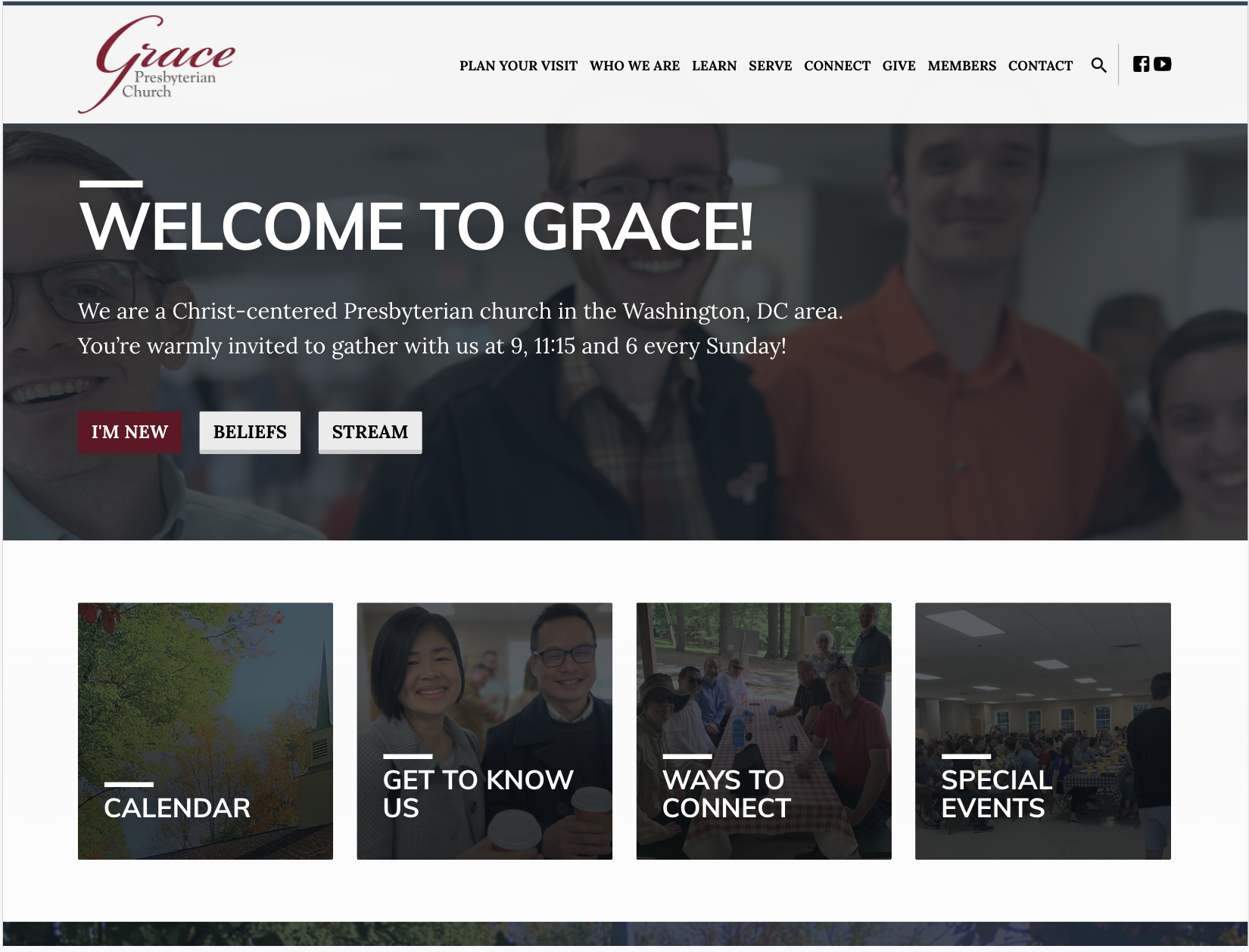
Task: Open the Special Events tile
Action: tap(1043, 731)
